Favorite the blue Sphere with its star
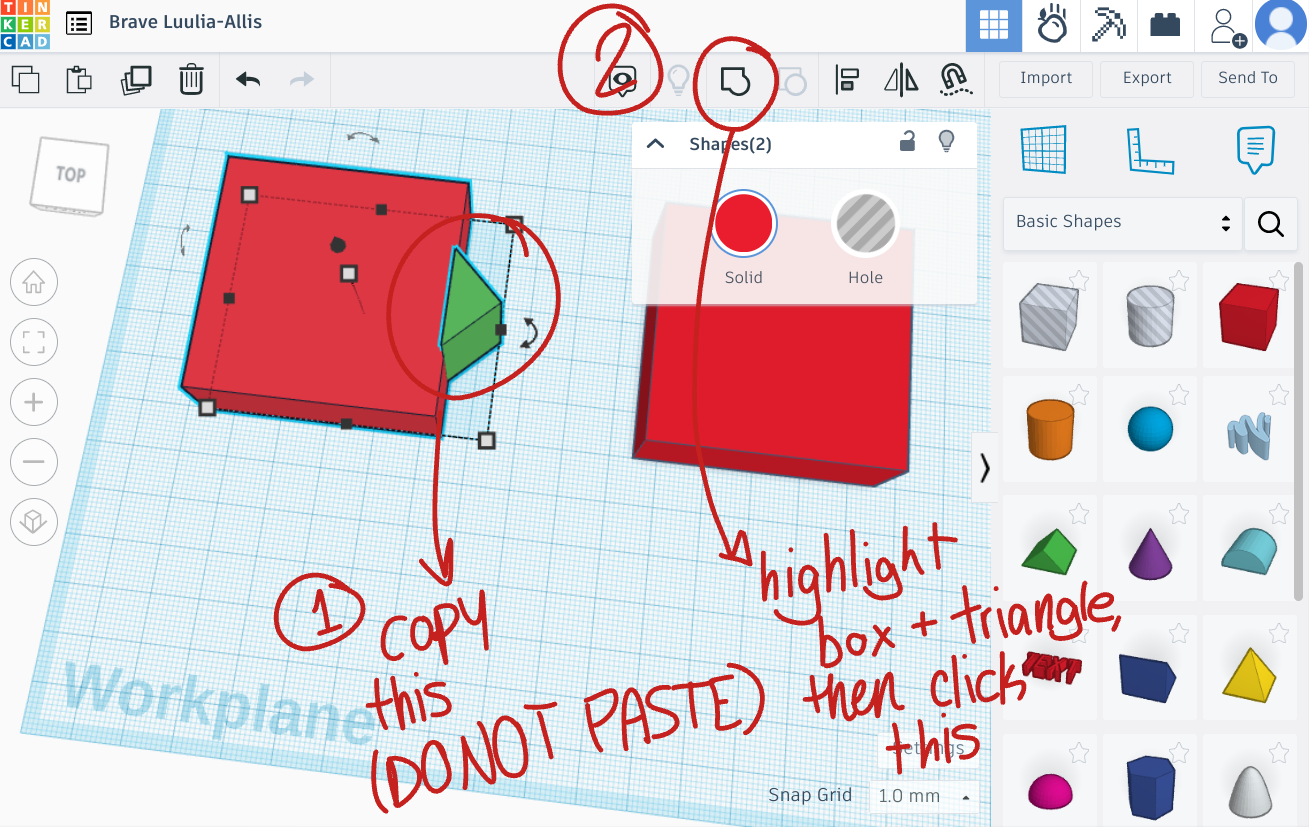Image resolution: width=1309 pixels, height=827 pixels. [1178, 395]
